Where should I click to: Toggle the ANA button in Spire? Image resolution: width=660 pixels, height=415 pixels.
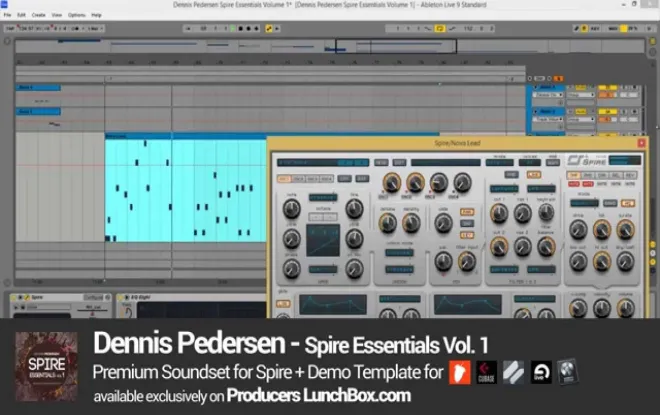click(x=467, y=212)
